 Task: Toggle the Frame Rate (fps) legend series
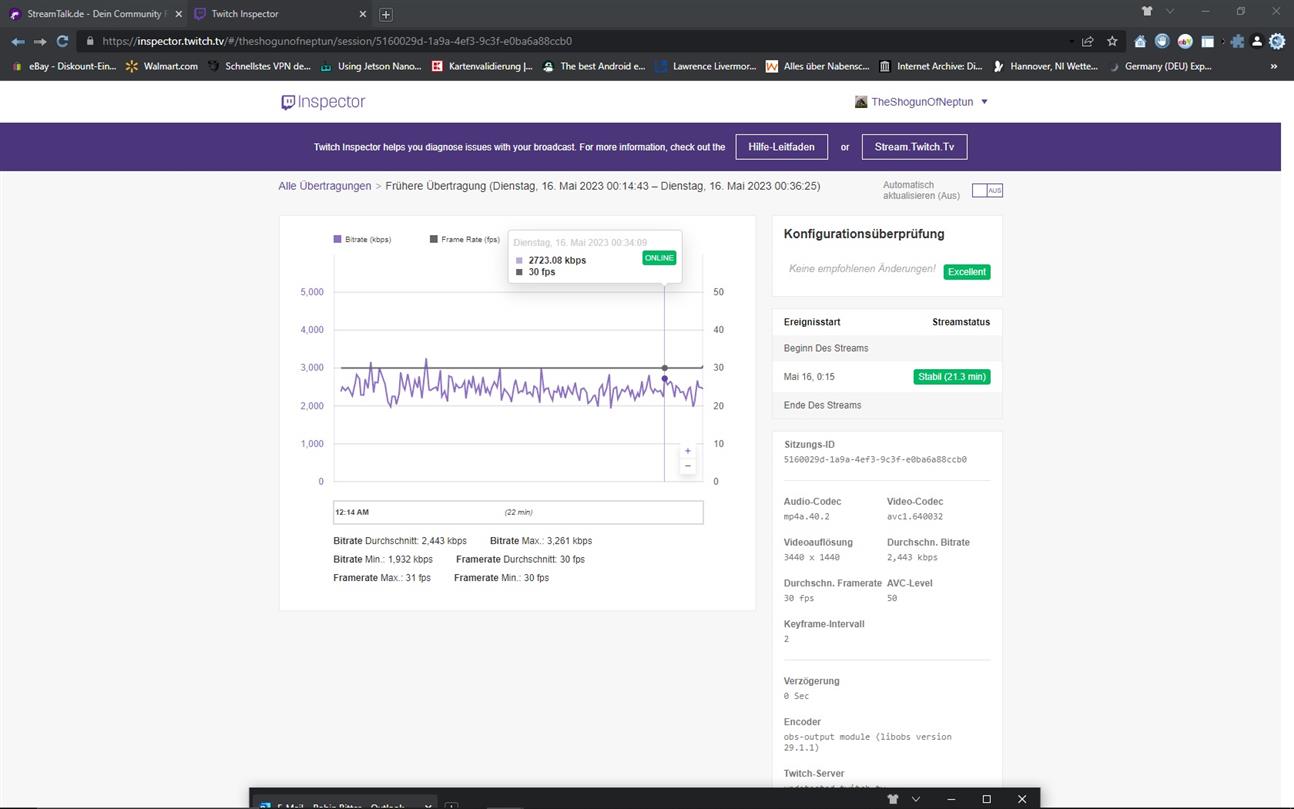pyautogui.click(x=464, y=240)
